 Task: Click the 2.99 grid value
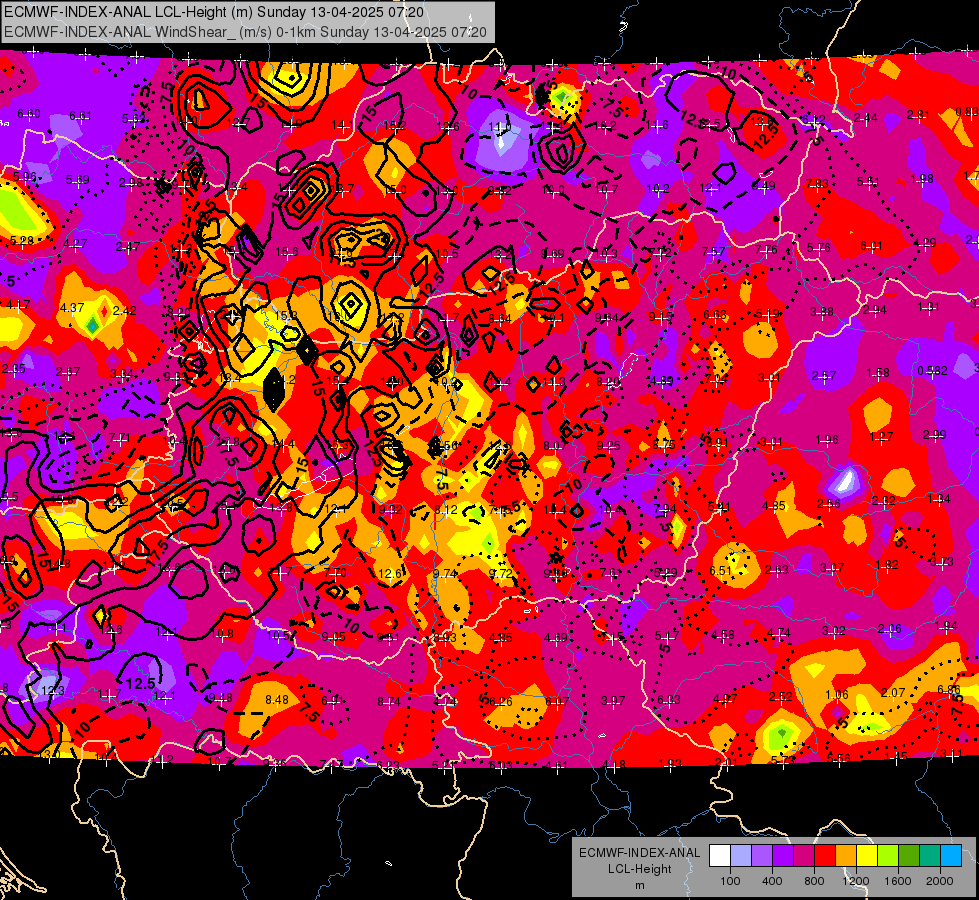935,435
